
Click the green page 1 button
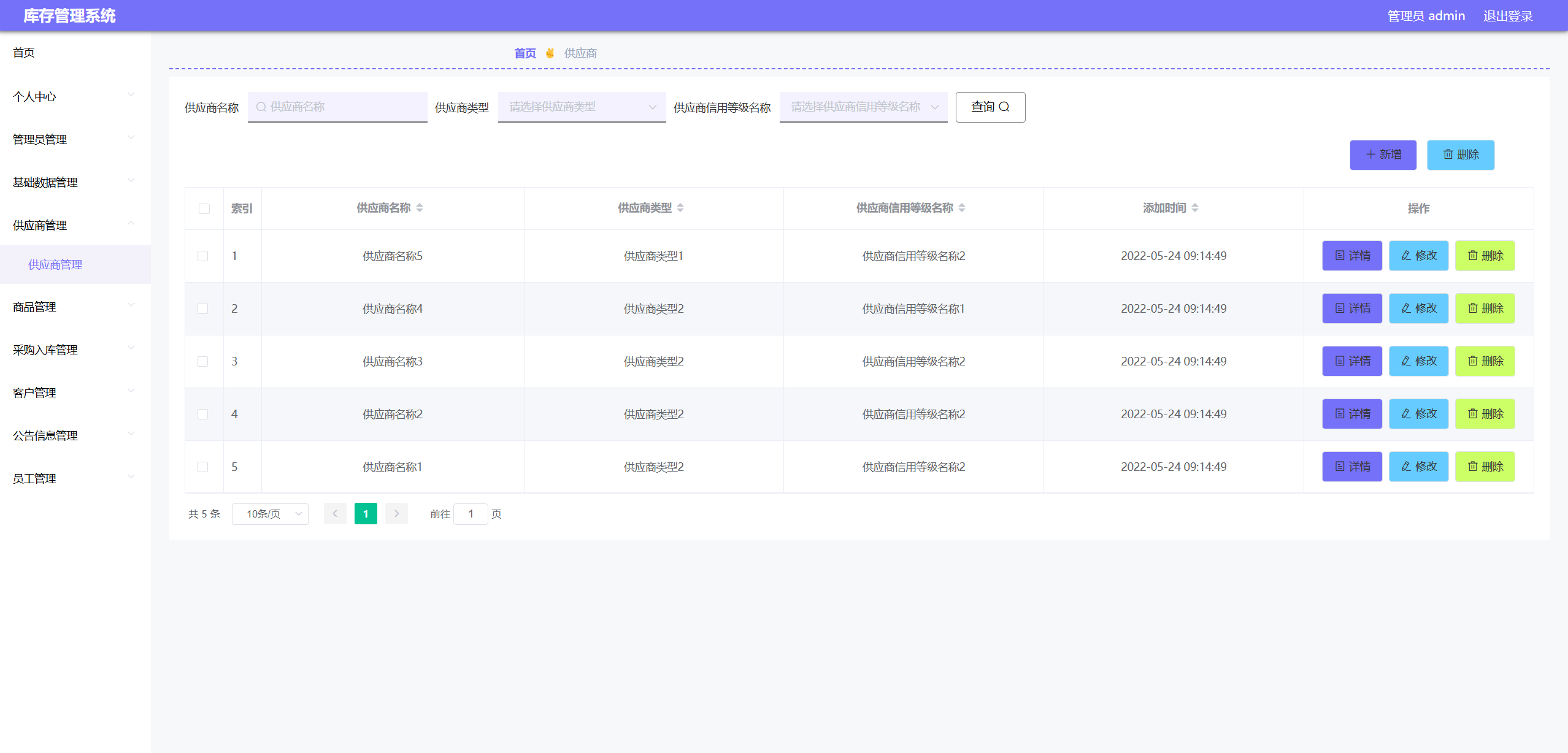point(366,514)
